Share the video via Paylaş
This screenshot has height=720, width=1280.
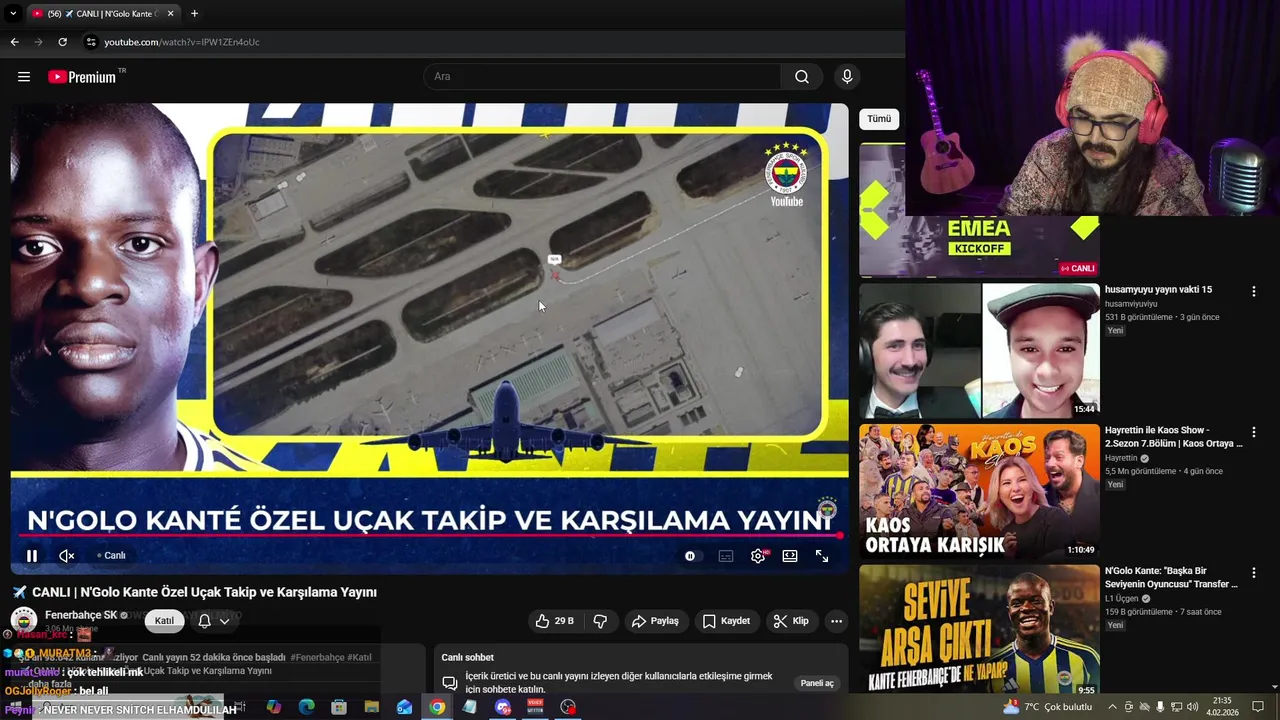pos(655,621)
